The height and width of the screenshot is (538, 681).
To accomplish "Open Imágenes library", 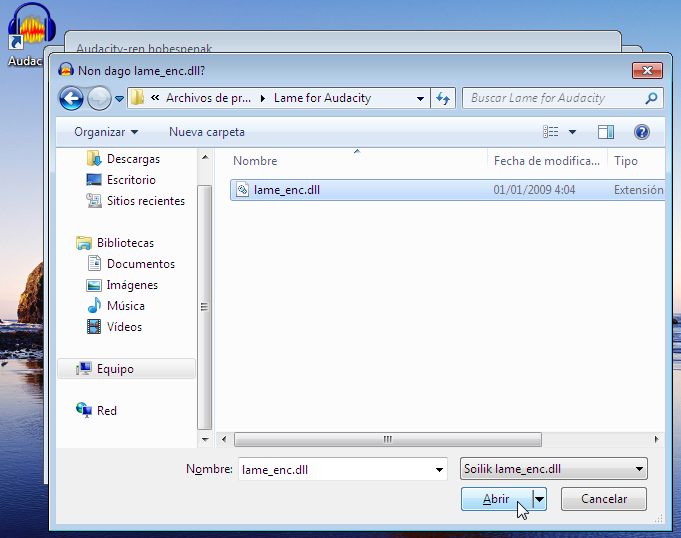I will click(x=132, y=285).
